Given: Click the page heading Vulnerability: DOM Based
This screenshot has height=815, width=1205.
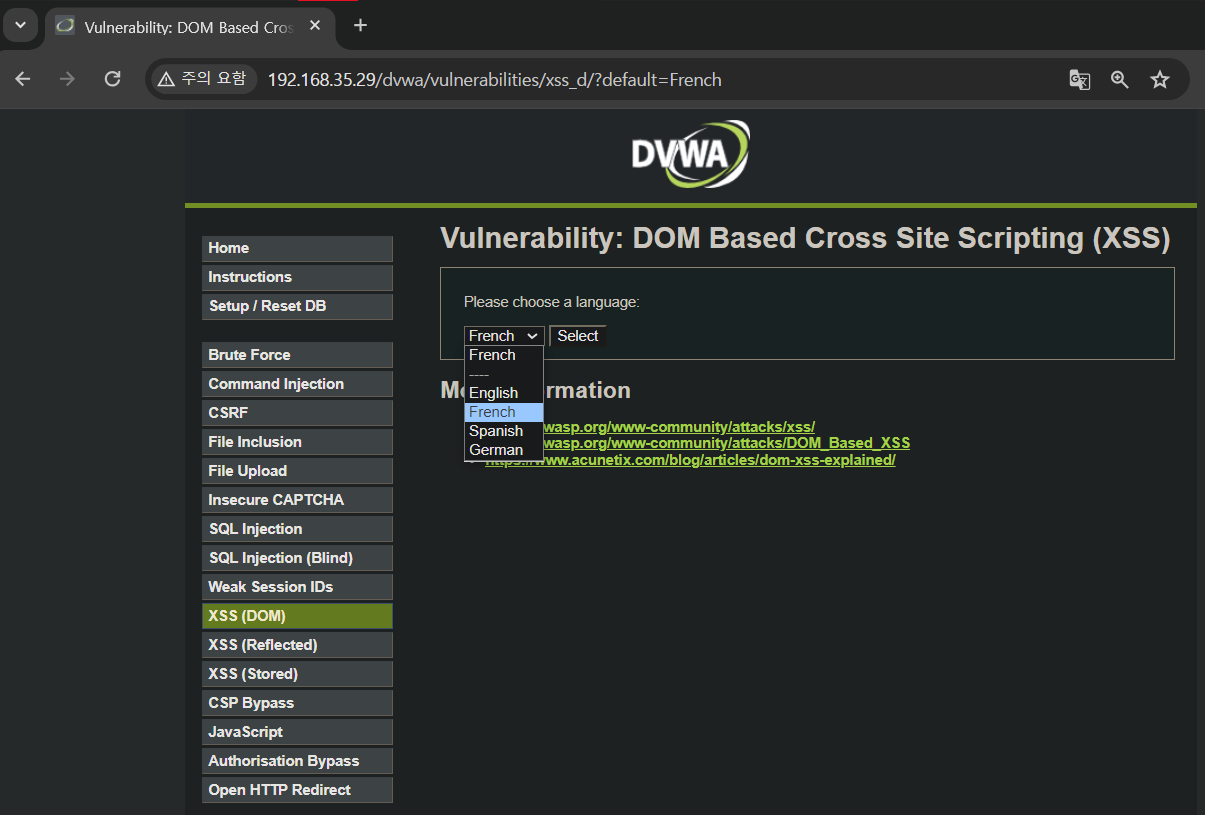Looking at the screenshot, I should pyautogui.click(x=805, y=238).
